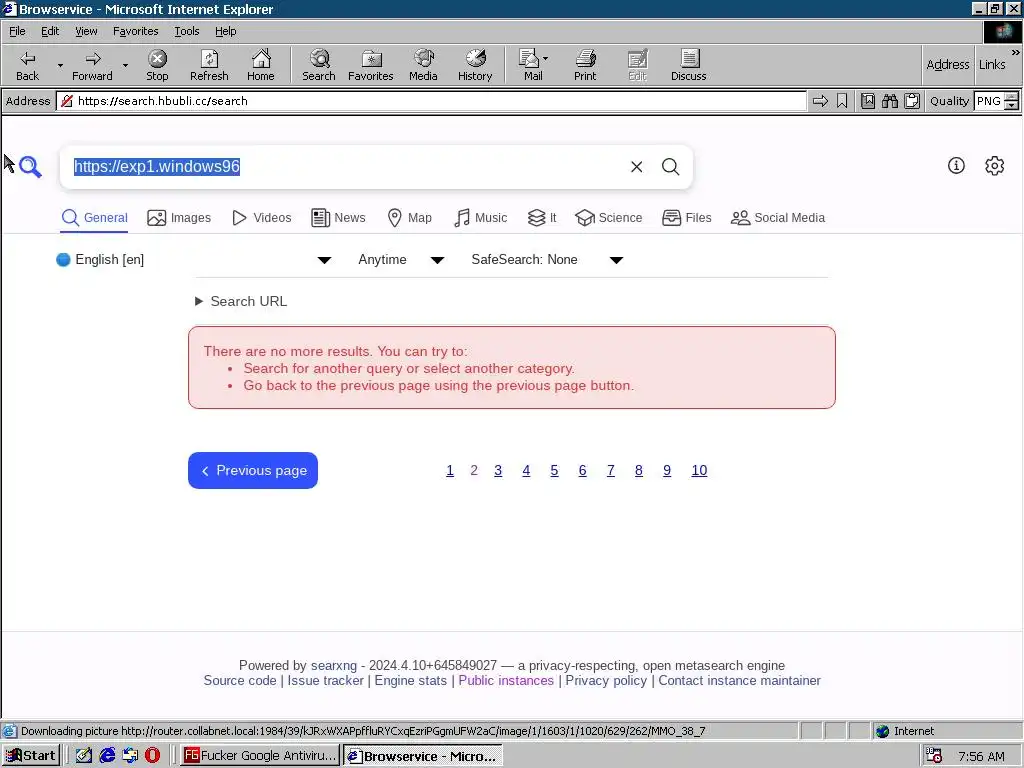Screen dimensions: 1024x768
Task: Open the Forward history dropdown arrow
Action: tap(125, 65)
